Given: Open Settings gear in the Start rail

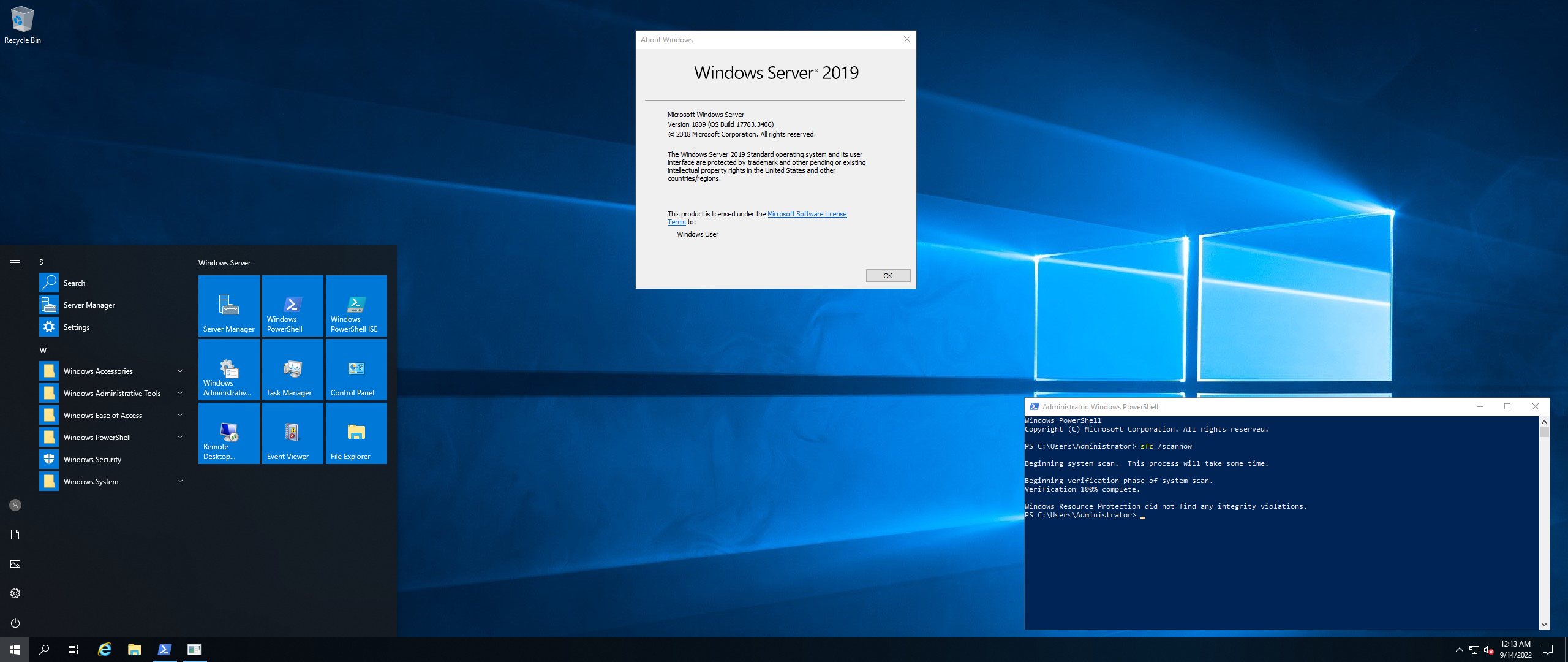Looking at the screenshot, I should [x=15, y=593].
